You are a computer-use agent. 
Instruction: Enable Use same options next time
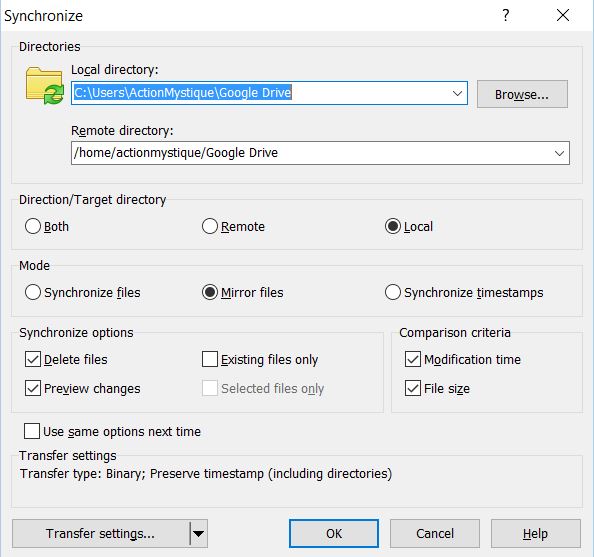click(32, 431)
